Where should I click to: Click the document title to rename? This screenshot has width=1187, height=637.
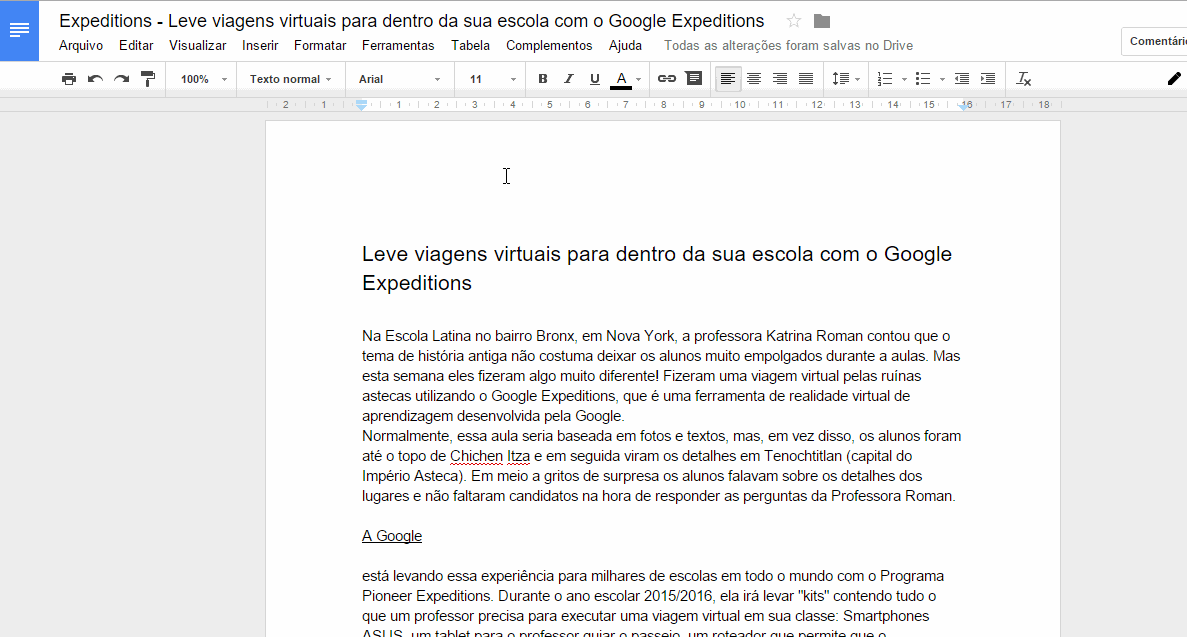412,20
